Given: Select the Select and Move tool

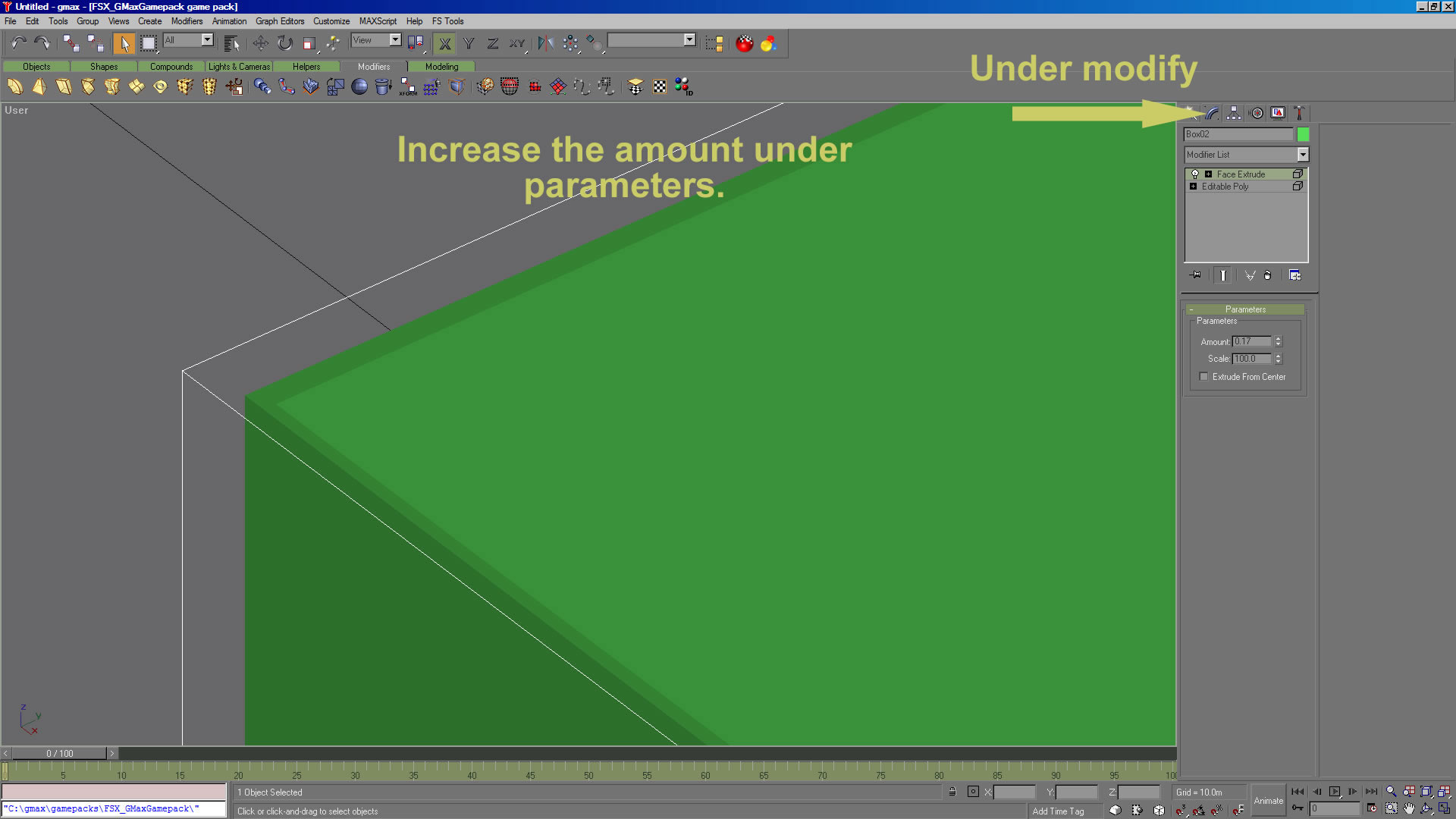Looking at the screenshot, I should pyautogui.click(x=260, y=43).
